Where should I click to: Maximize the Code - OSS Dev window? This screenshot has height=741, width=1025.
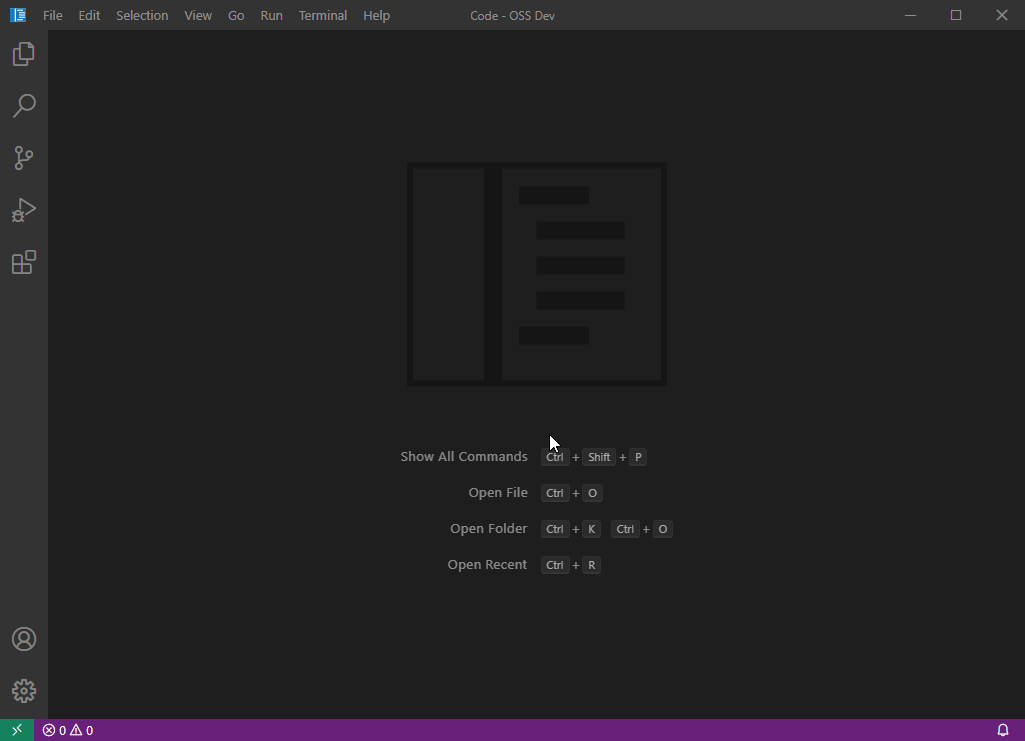click(x=956, y=14)
